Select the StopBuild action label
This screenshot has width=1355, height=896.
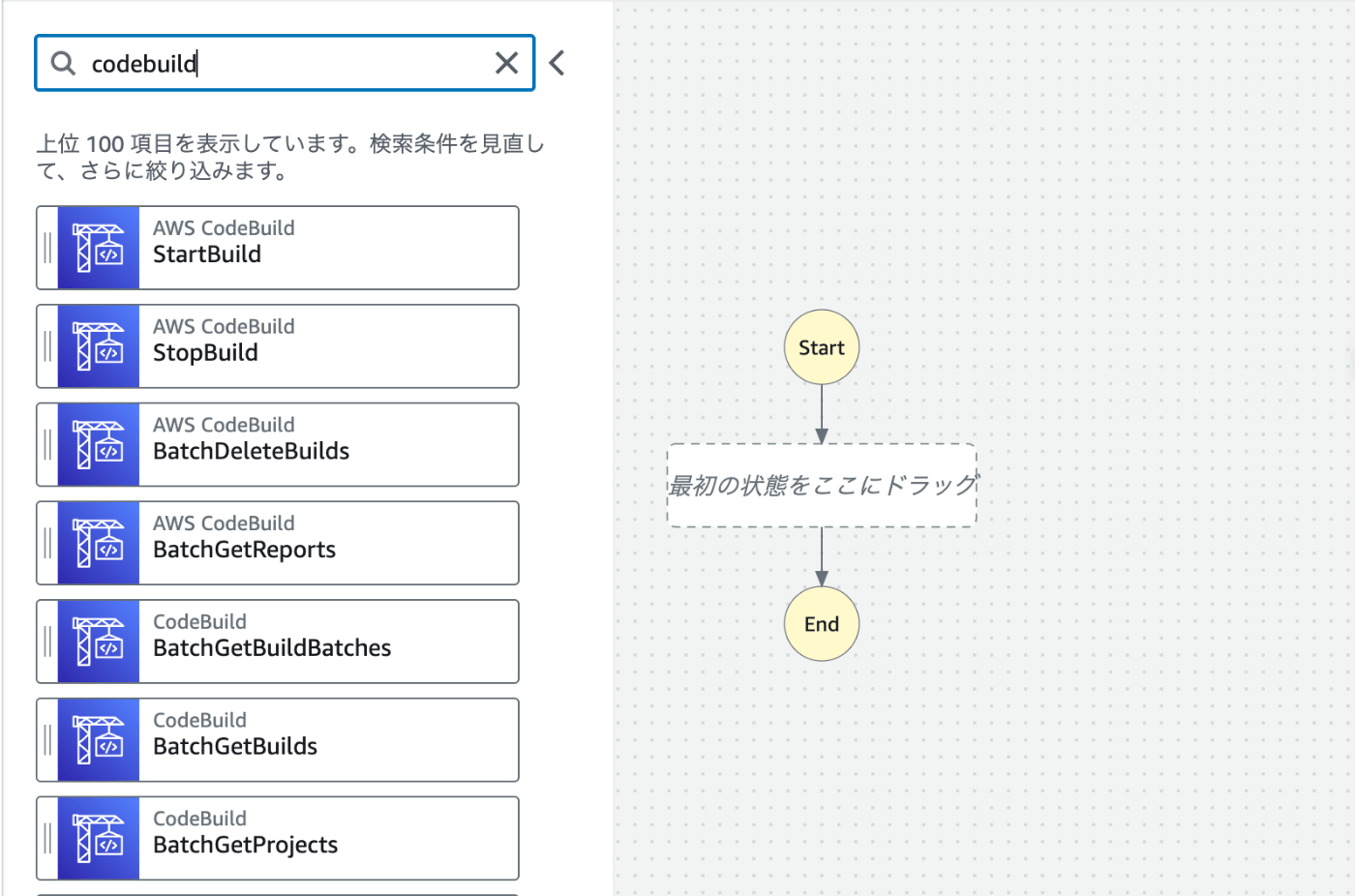[x=205, y=353]
